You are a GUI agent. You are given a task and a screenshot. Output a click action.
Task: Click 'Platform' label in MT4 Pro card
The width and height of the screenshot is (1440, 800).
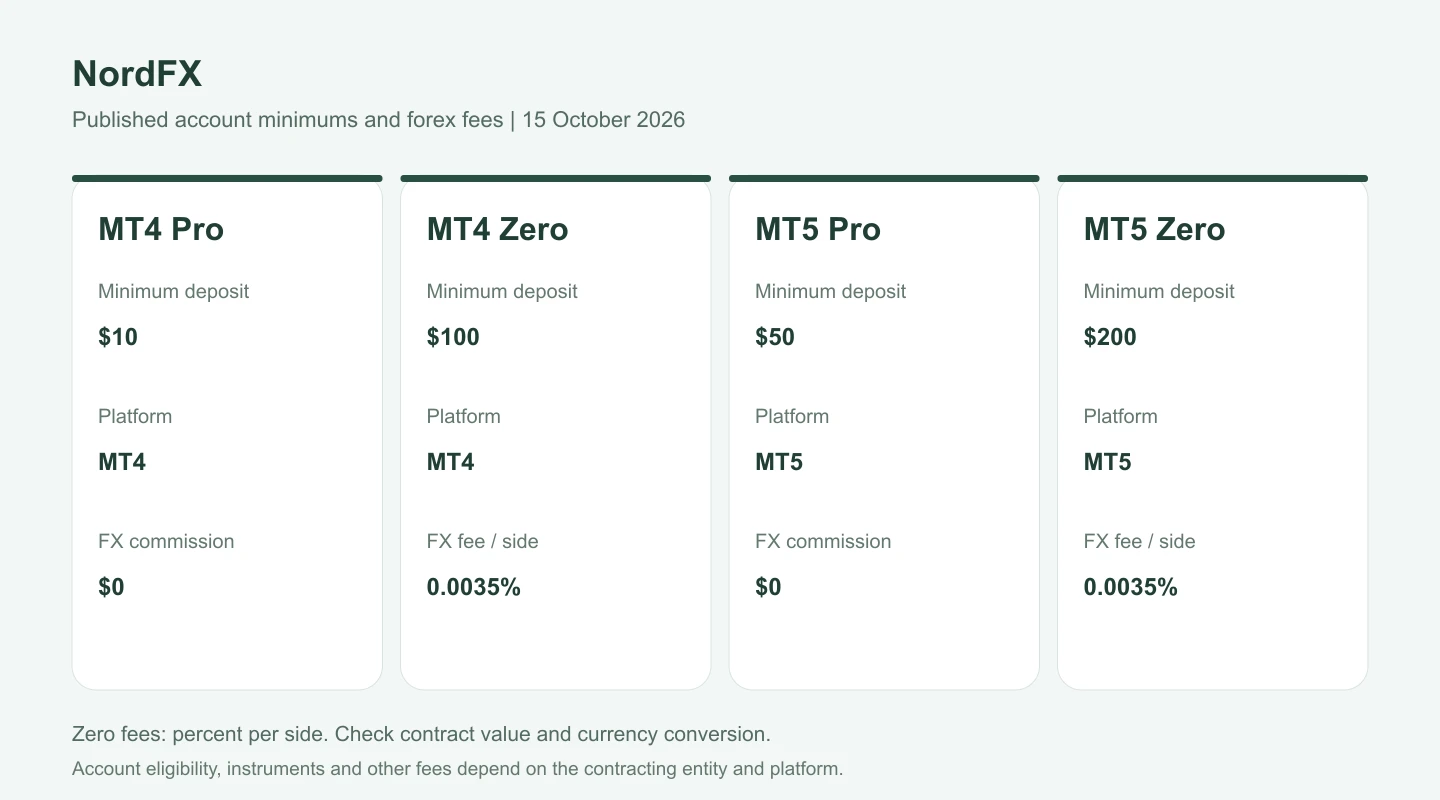tap(135, 417)
